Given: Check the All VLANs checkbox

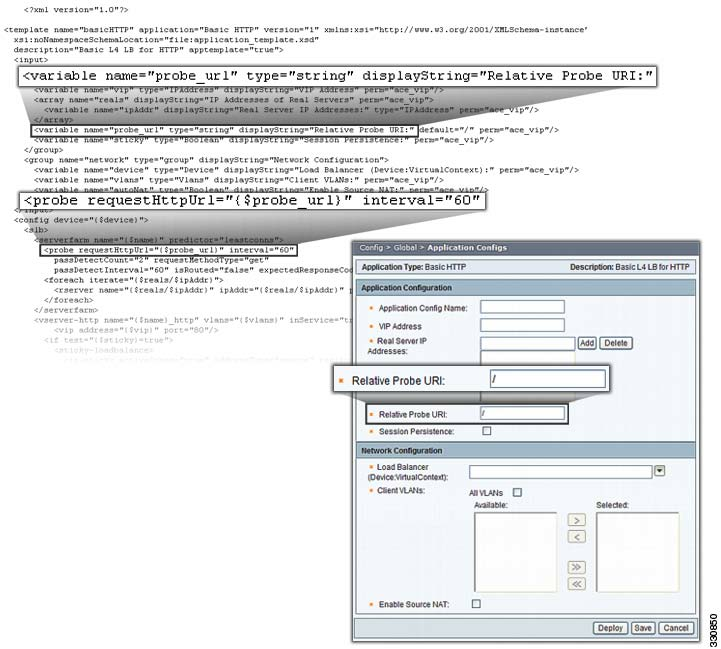Looking at the screenshot, I should pyautogui.click(x=517, y=492).
